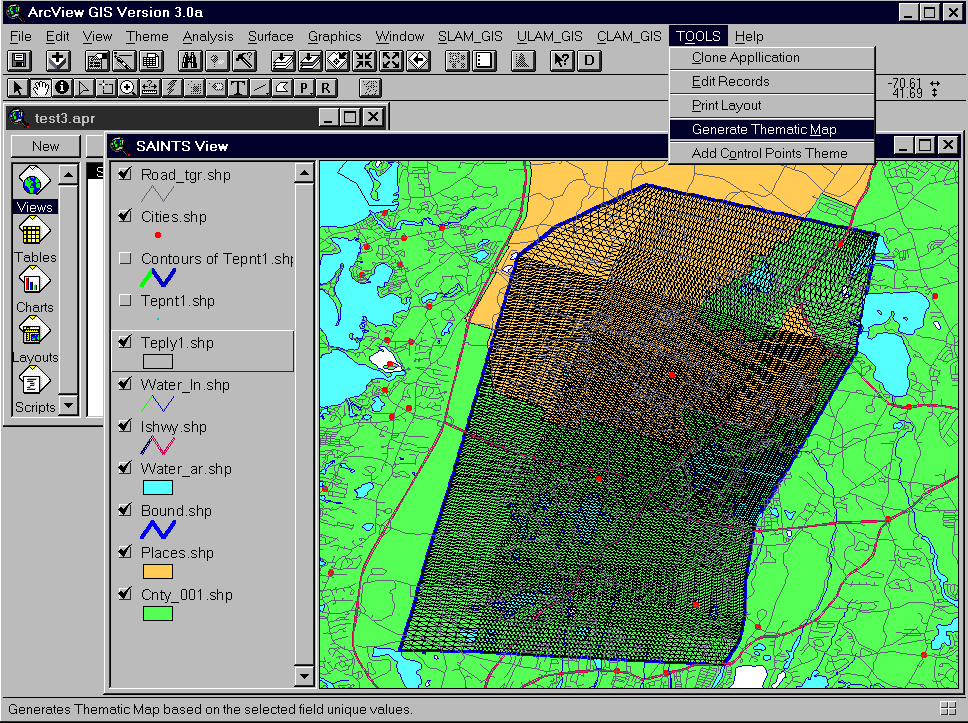Select the Pointer arrow tool

pos(18,88)
